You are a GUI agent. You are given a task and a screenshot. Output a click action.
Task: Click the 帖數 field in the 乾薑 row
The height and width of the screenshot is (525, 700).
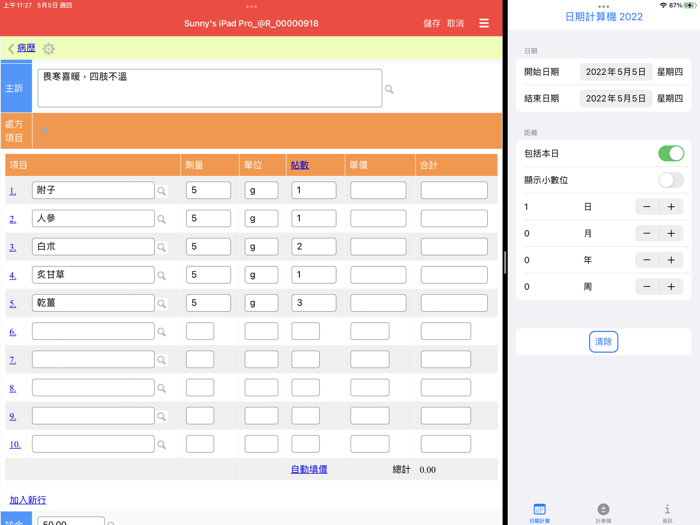tap(314, 303)
